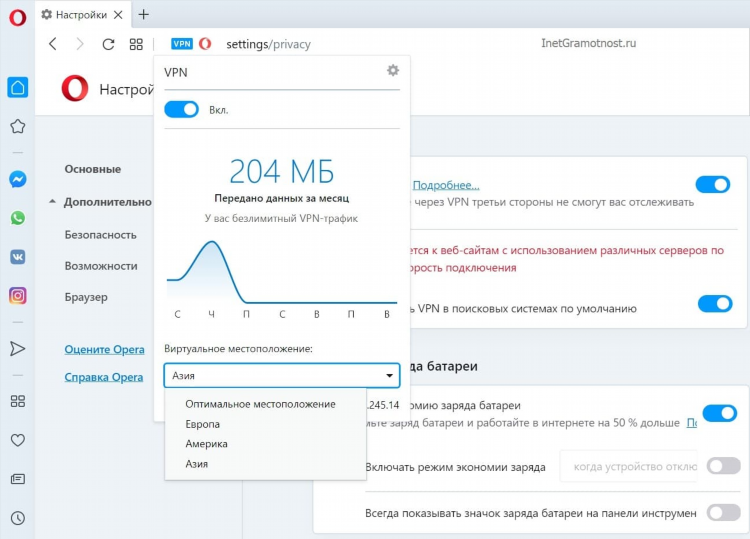Image resolution: width=750 pixels, height=539 pixels.
Task: Click Передано данных за месяц text
Action: point(282,198)
